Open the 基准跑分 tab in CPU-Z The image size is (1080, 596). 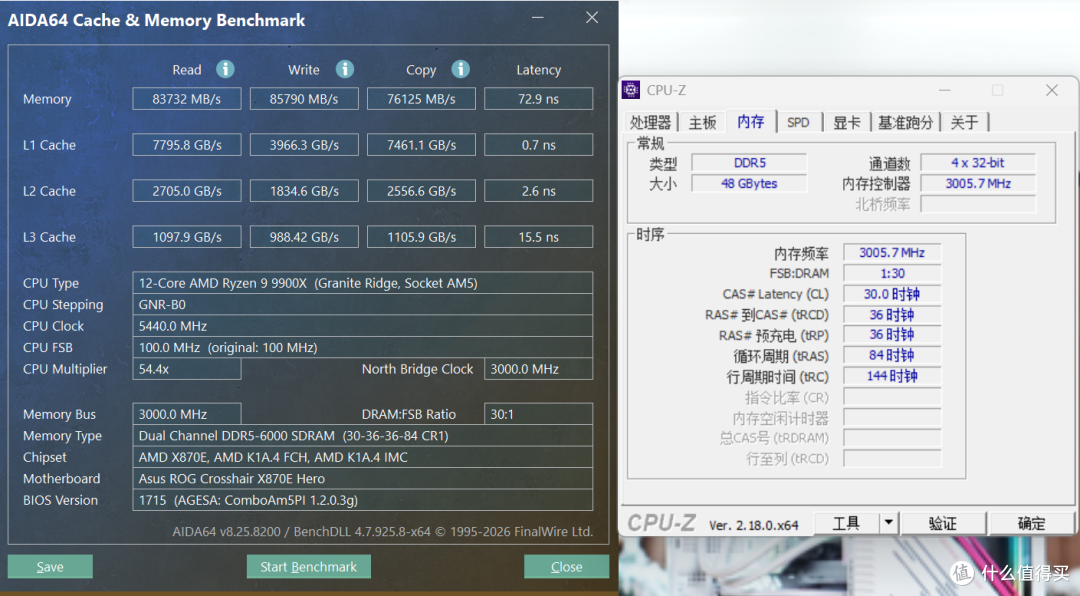(x=905, y=122)
